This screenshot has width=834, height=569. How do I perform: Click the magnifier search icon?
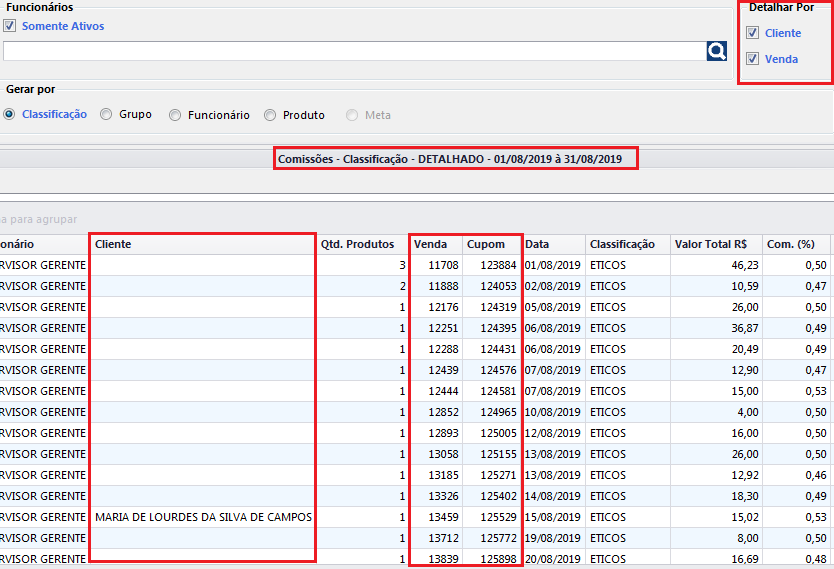[716, 51]
